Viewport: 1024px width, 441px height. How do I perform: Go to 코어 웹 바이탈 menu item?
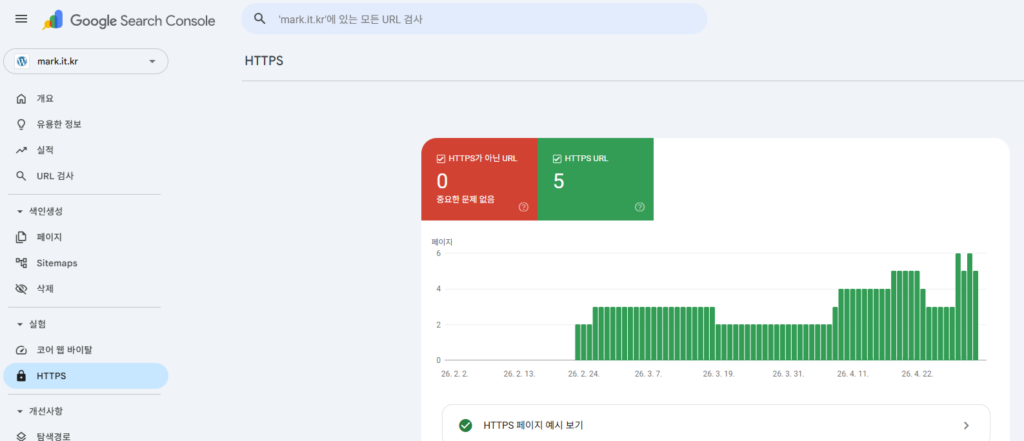86,350
